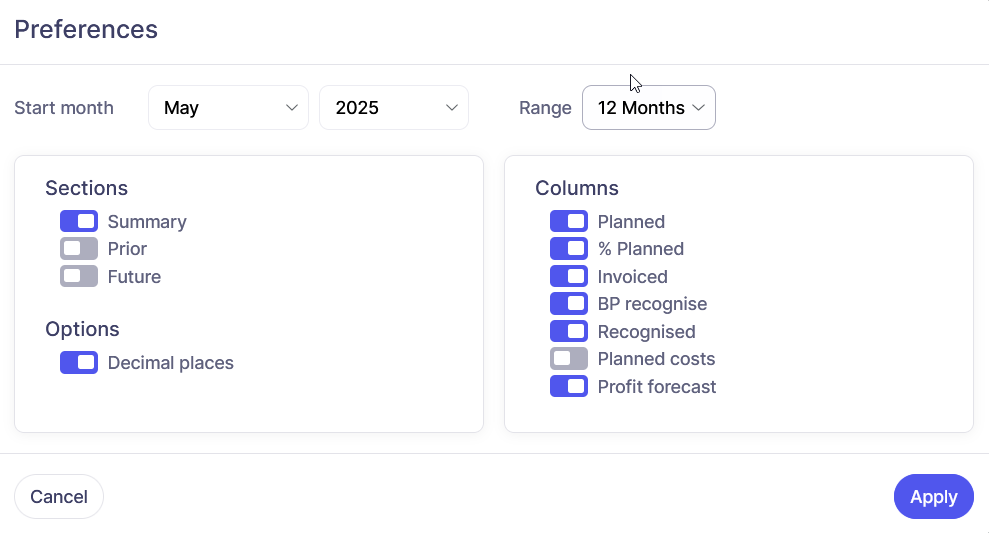This screenshot has width=989, height=533.
Task: Toggle the % Planned column switch
Action: [569, 249]
